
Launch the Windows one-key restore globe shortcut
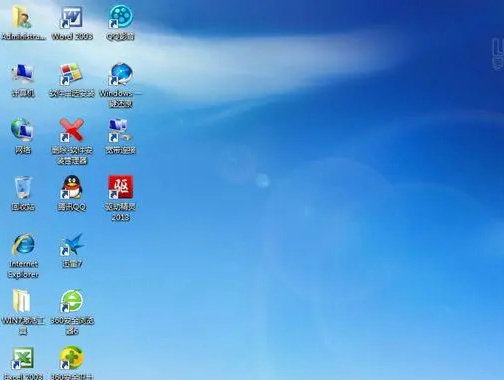121,74
